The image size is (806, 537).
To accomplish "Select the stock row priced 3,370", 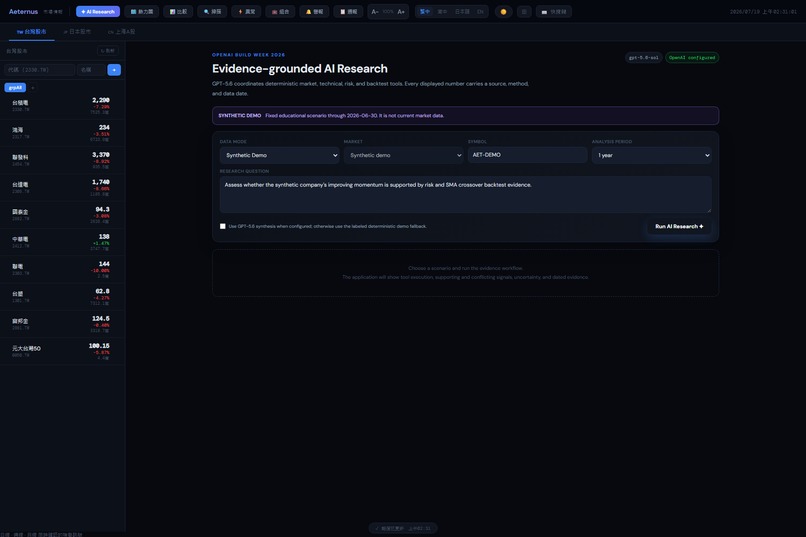I will 62,160.
